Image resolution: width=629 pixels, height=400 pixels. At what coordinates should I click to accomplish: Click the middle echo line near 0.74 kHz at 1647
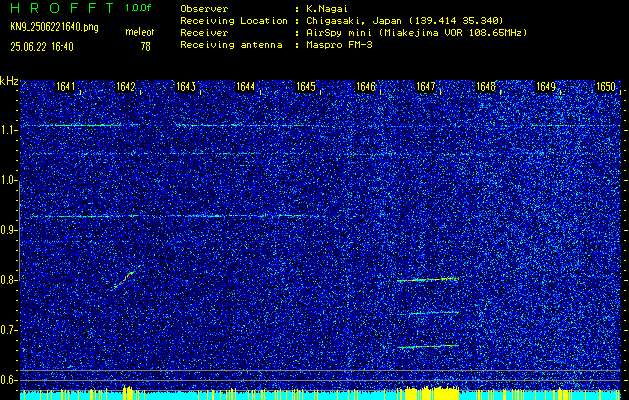(434, 313)
